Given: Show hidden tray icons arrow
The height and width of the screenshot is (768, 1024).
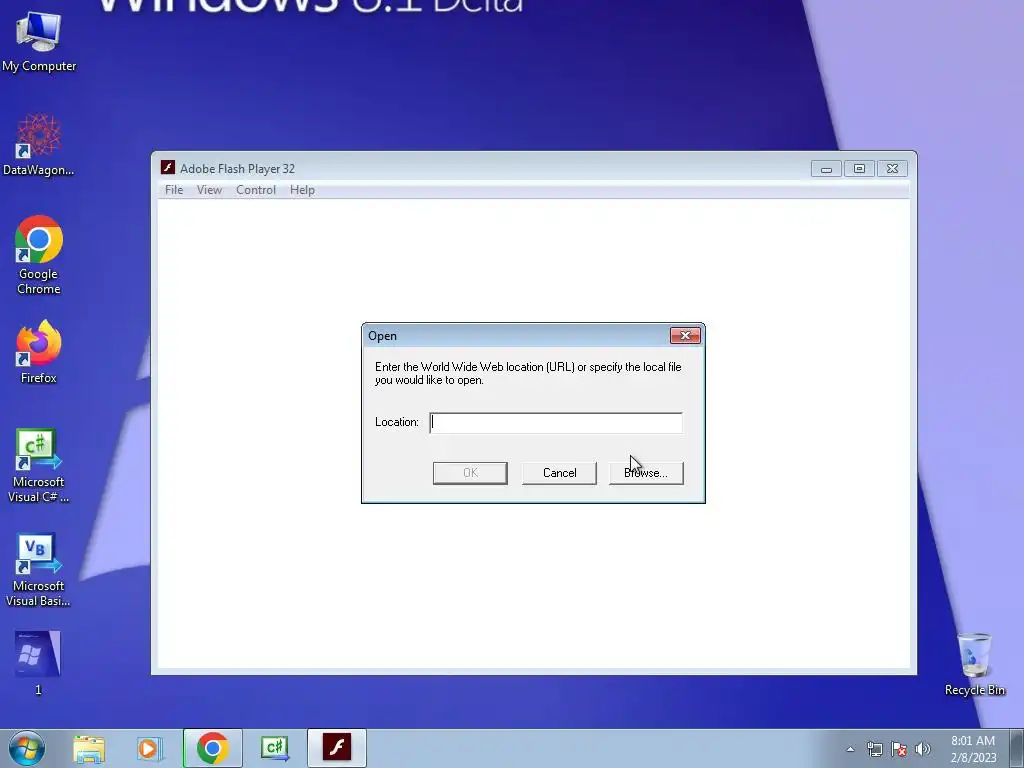Looking at the screenshot, I should [x=850, y=749].
